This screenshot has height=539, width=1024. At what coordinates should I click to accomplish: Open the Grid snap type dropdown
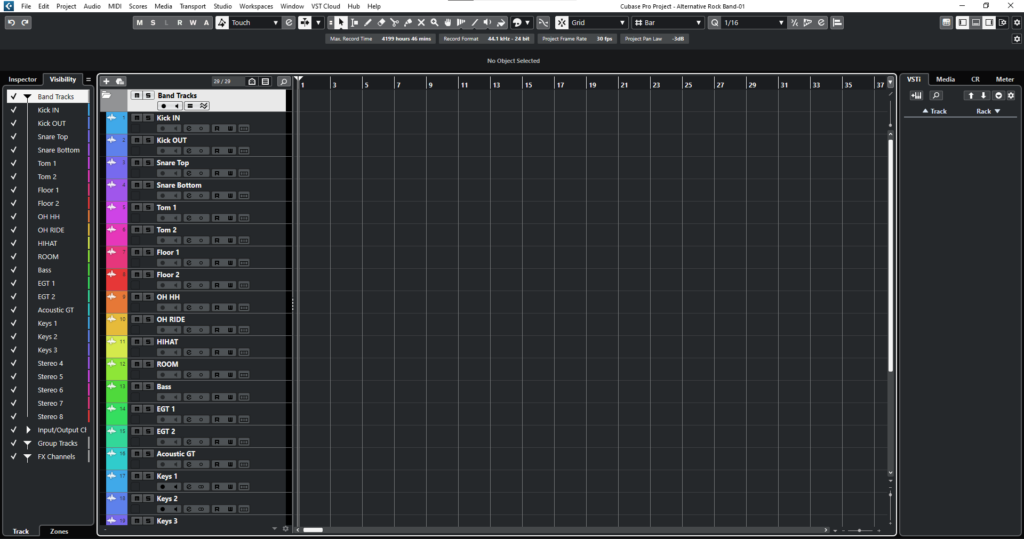598,23
